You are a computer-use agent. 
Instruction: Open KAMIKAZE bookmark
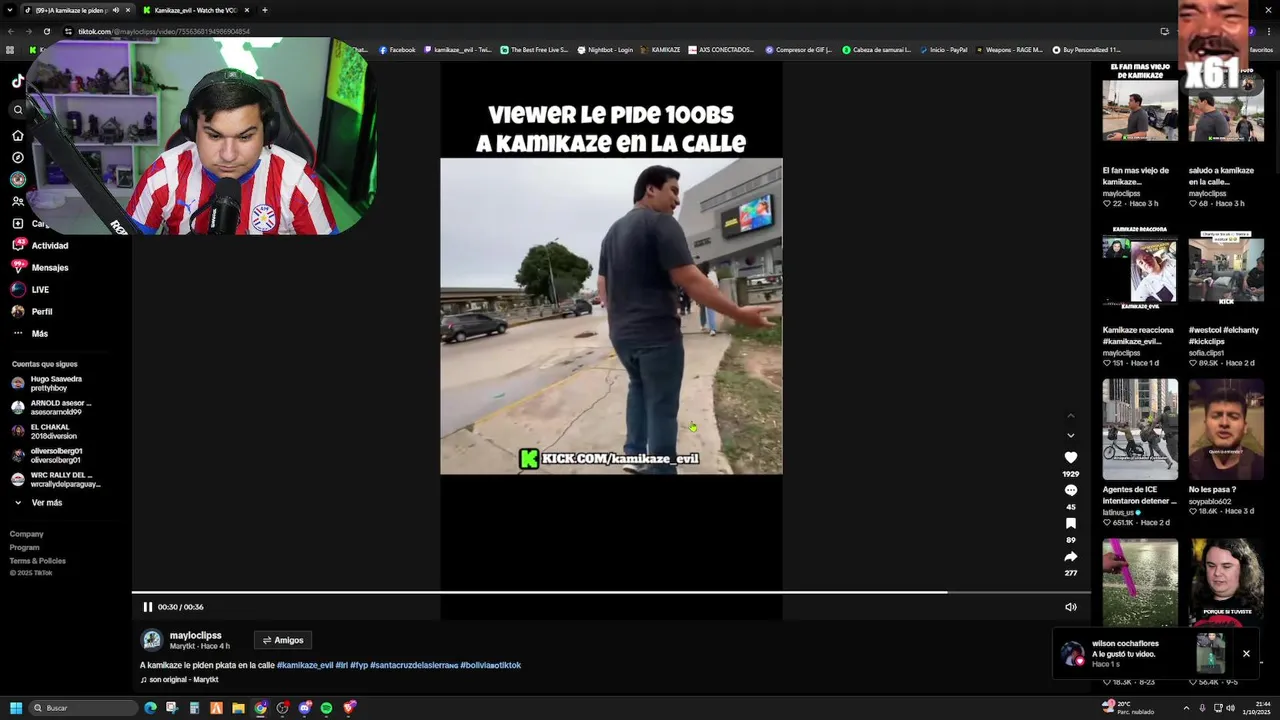660,50
